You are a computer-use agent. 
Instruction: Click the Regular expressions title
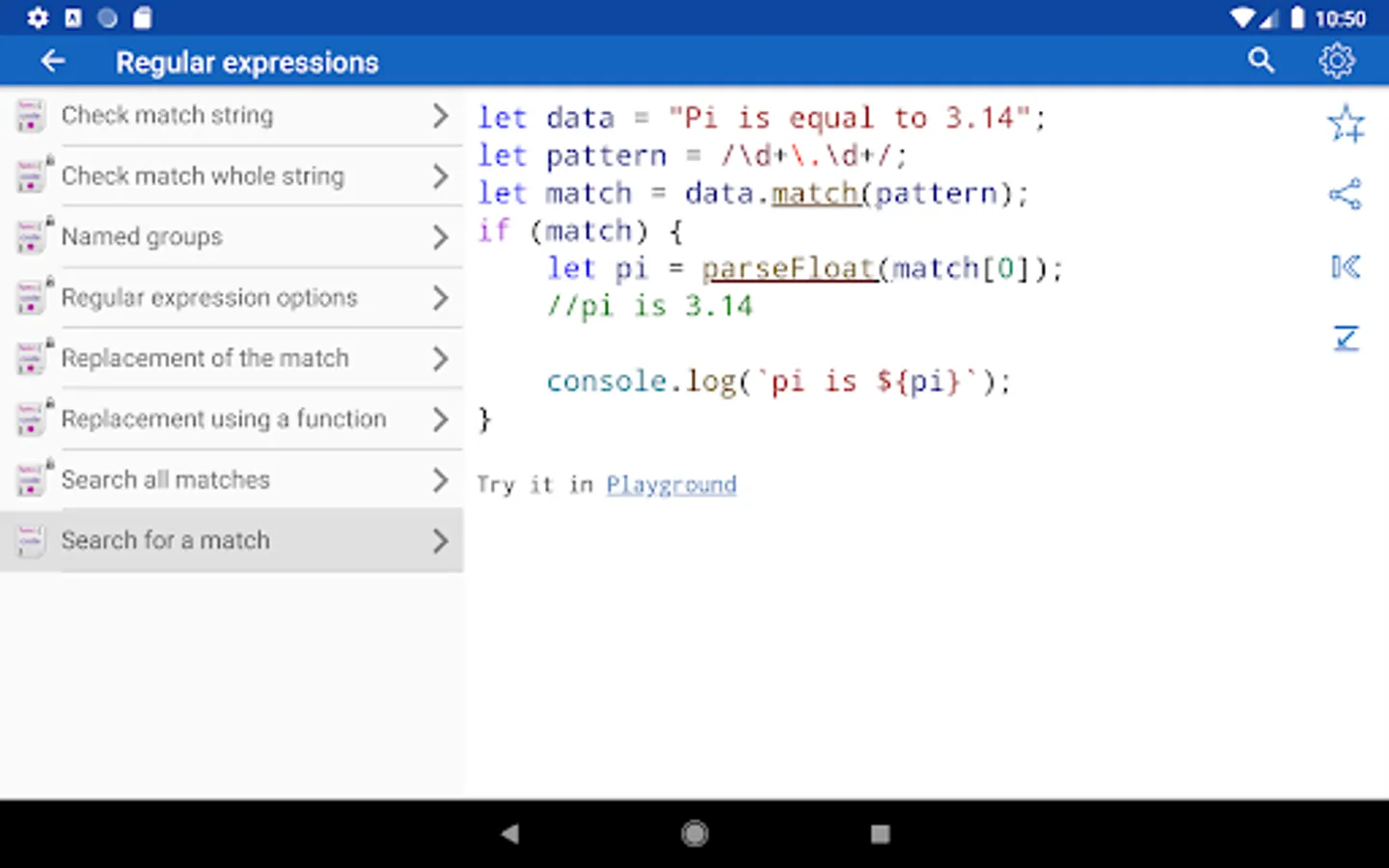(x=247, y=63)
